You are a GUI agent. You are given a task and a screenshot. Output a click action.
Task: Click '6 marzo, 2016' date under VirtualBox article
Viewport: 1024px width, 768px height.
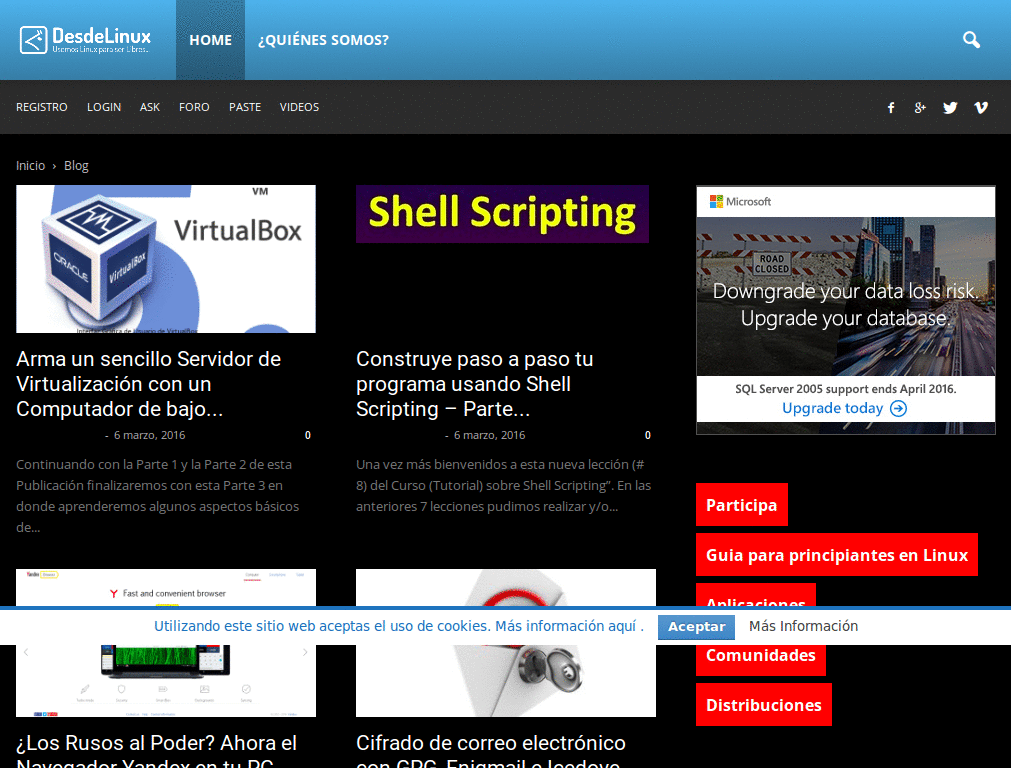point(150,435)
